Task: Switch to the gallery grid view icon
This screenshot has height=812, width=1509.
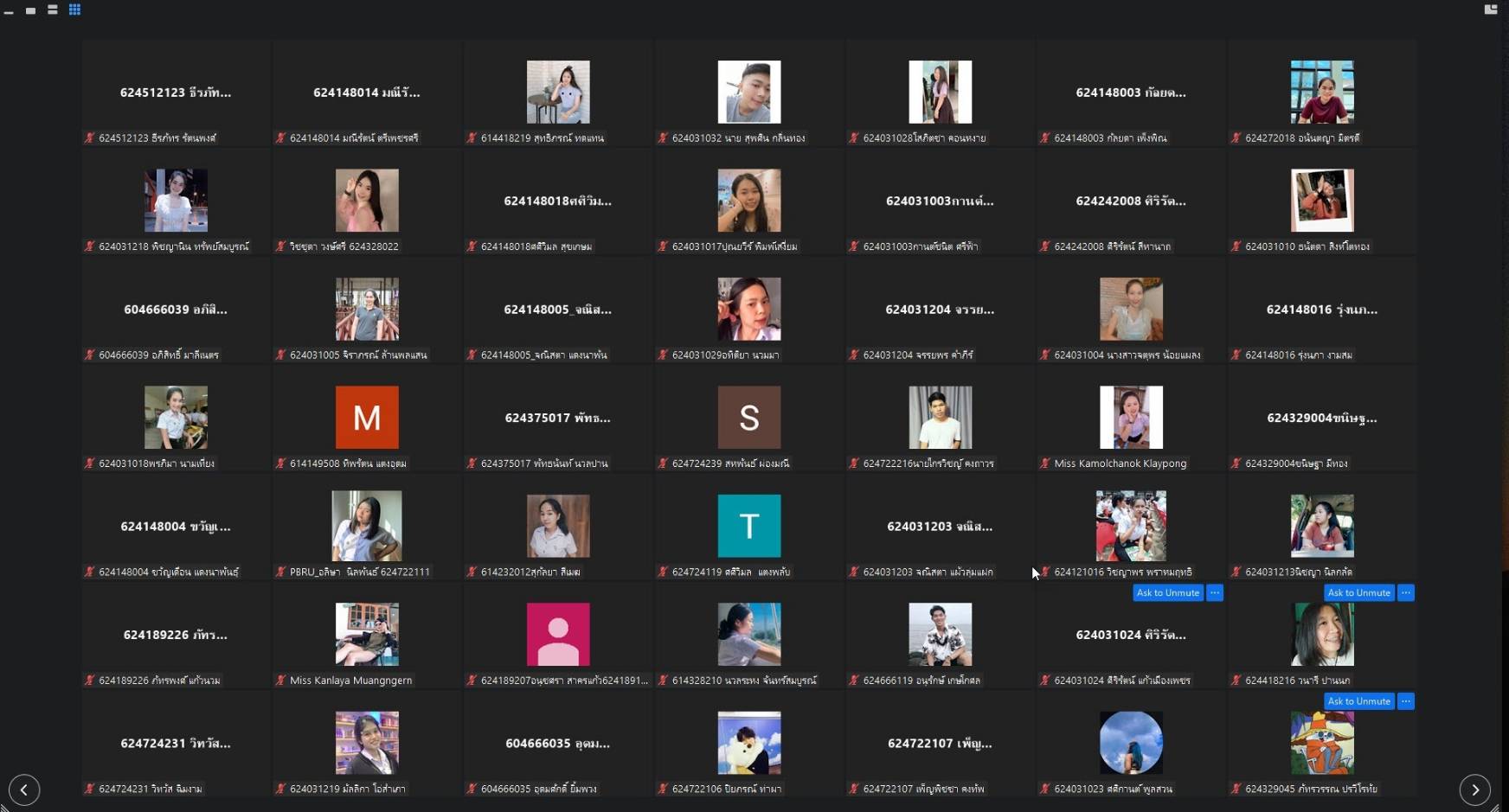Action: click(x=74, y=10)
